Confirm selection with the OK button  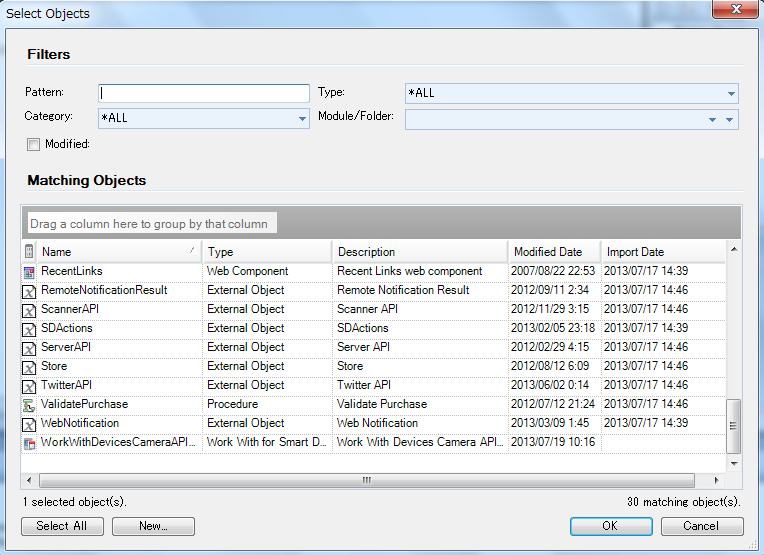611,526
